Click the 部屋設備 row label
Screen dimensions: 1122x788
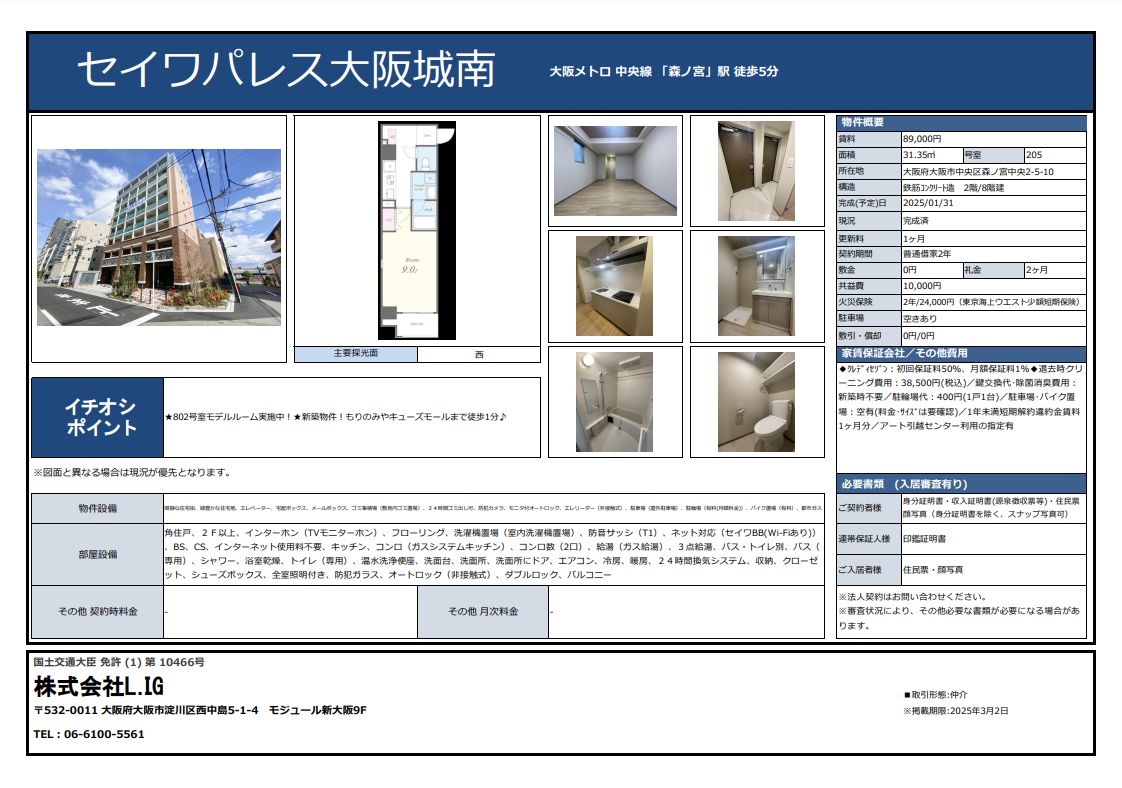98,553
